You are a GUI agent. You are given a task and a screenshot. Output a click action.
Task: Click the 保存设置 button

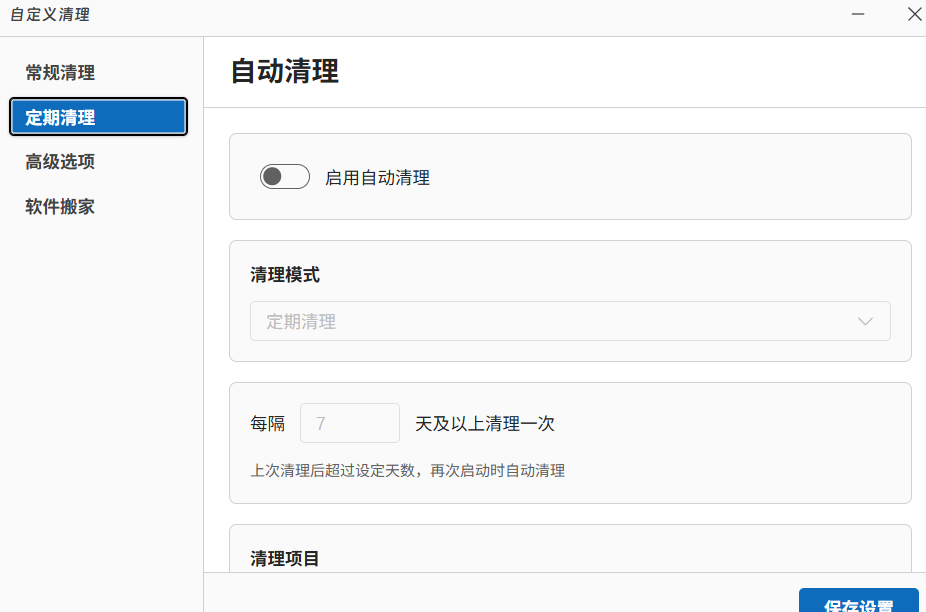point(859,601)
